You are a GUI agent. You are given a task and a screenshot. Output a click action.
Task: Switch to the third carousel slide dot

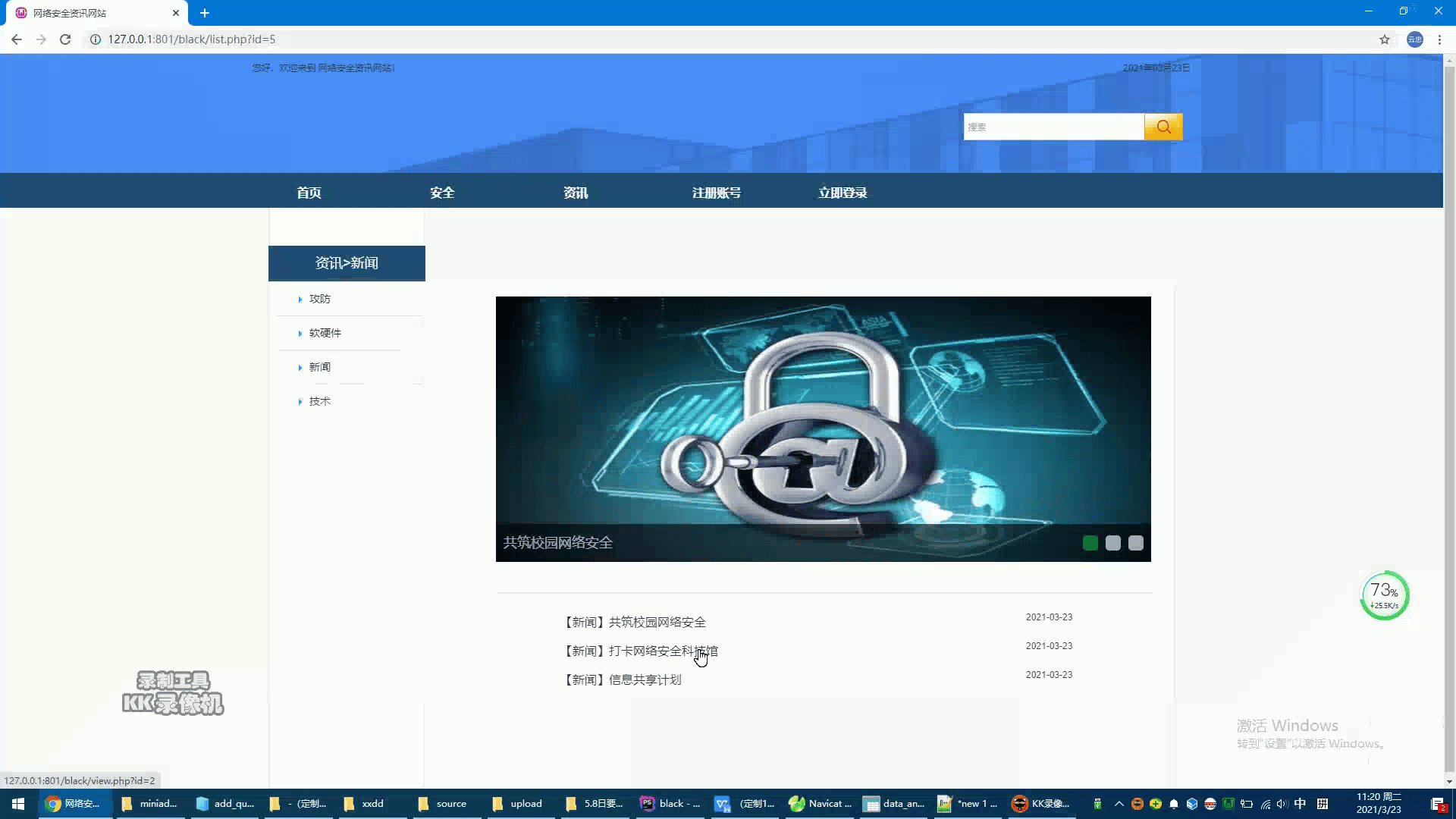point(1136,543)
